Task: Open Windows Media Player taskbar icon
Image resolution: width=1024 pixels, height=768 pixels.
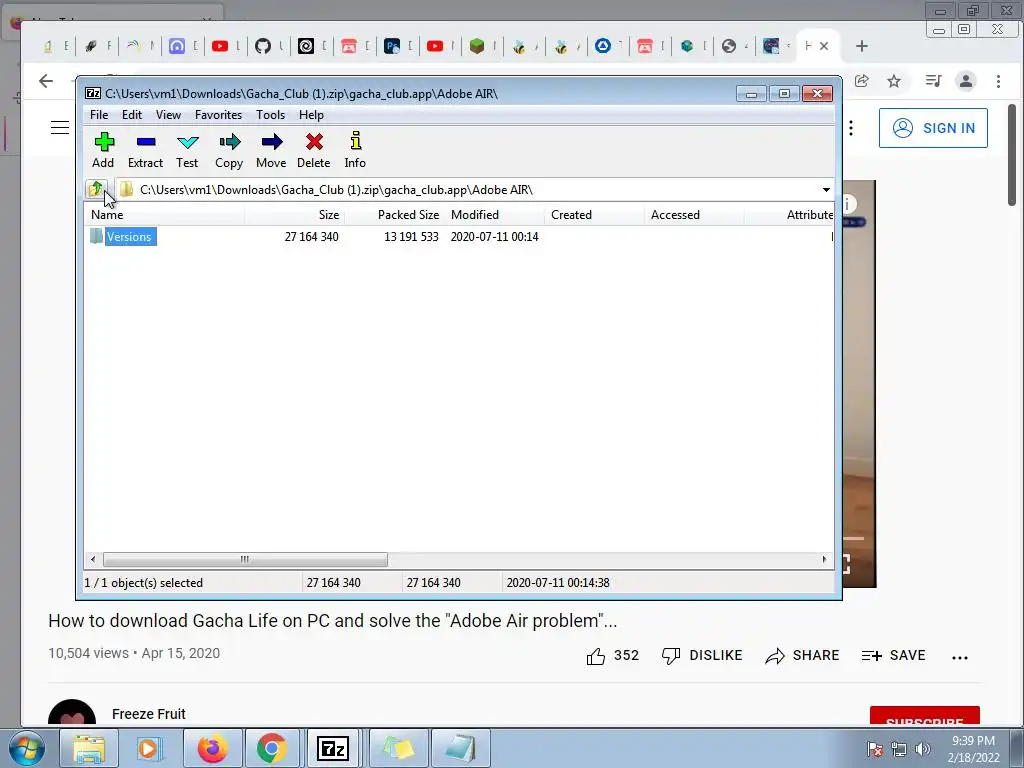Action: tap(149, 748)
